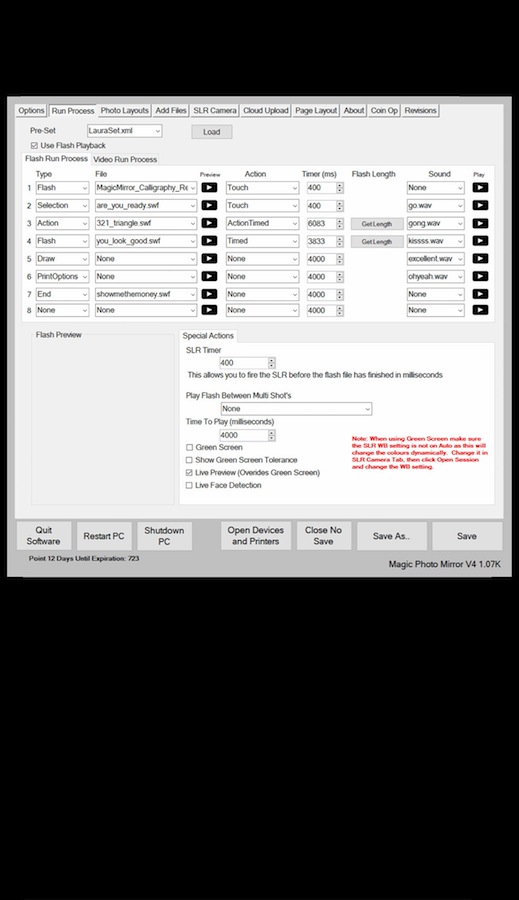
Task: Click Open Devices and Printers
Action: coord(256,536)
